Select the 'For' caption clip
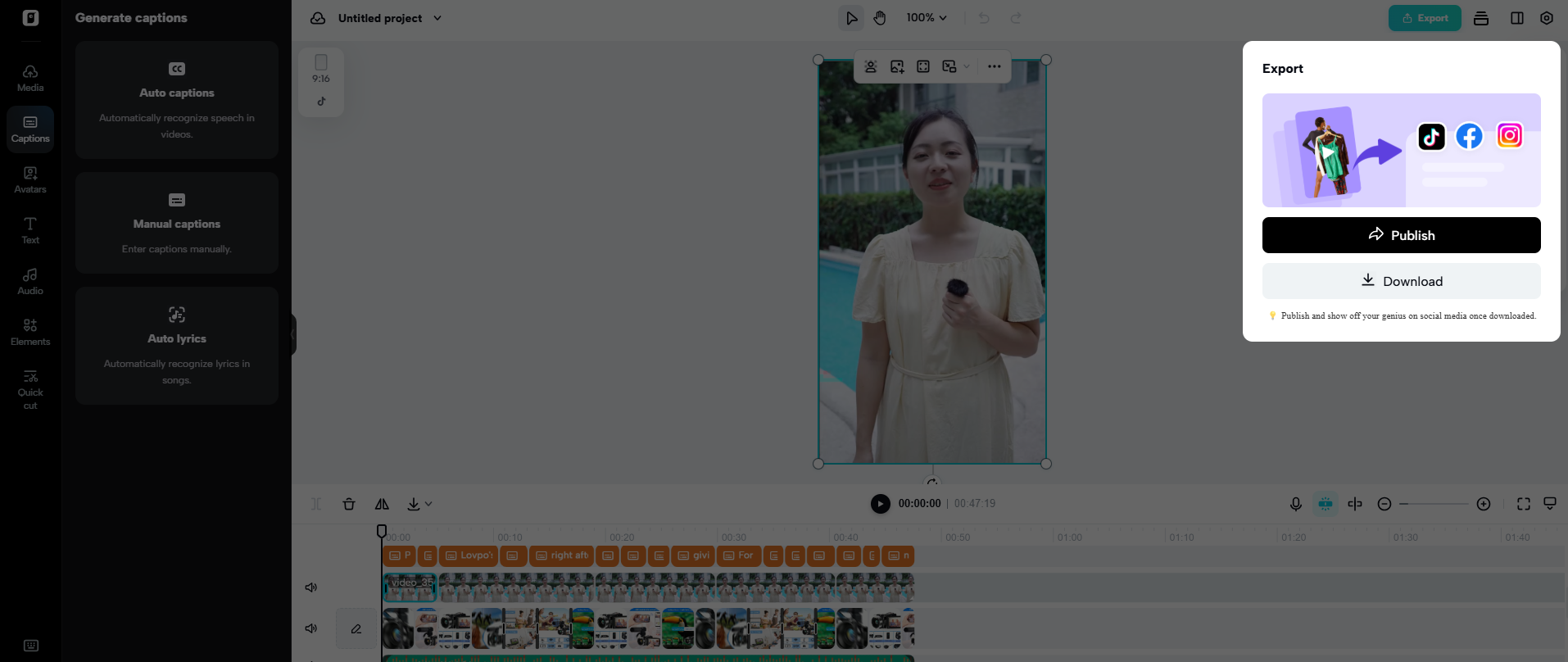The height and width of the screenshot is (662, 1568). (x=739, y=555)
